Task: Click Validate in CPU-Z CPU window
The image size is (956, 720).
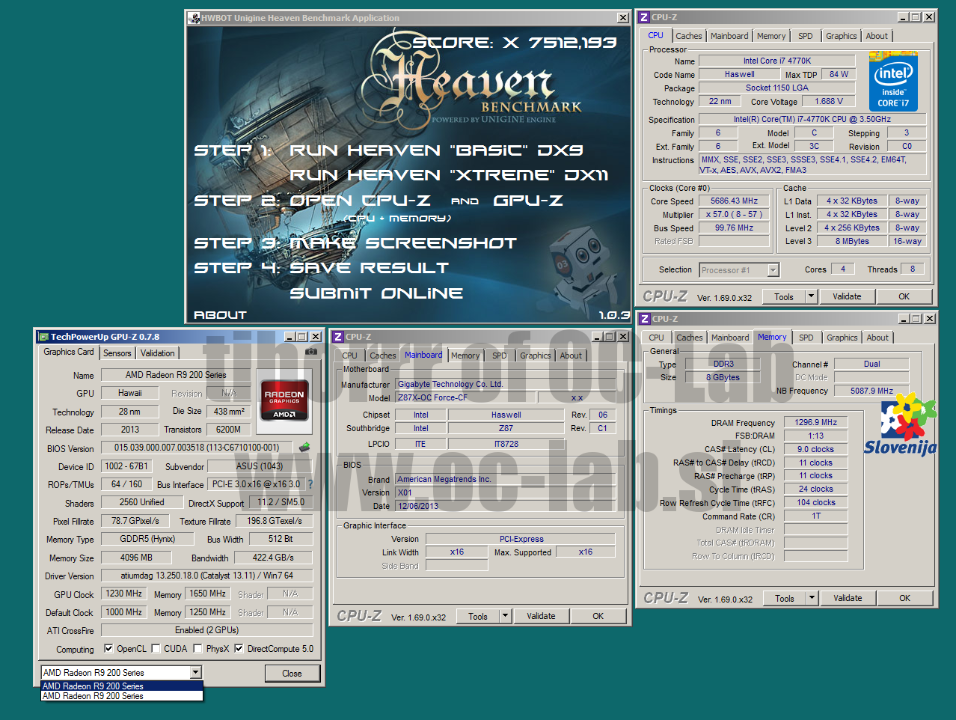Action: click(847, 296)
